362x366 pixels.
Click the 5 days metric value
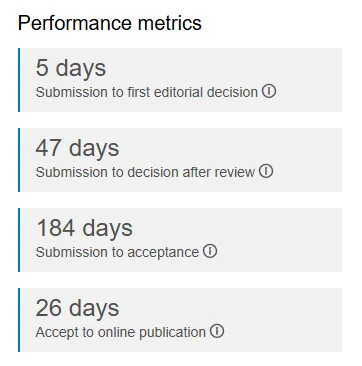coord(71,68)
